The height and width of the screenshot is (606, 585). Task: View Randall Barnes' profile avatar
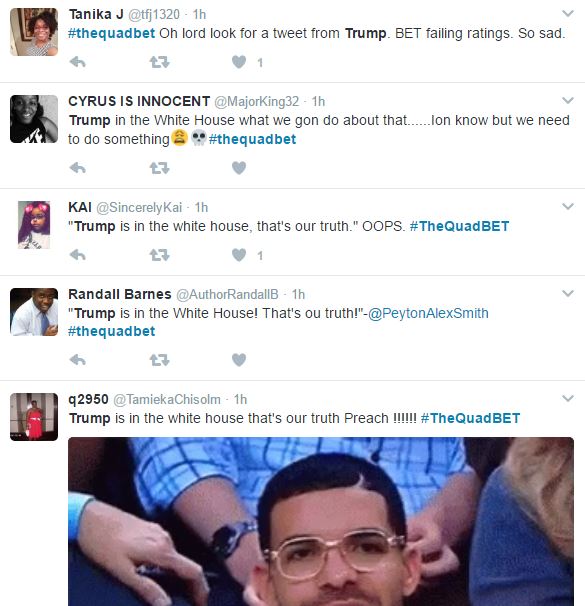[x=34, y=312]
